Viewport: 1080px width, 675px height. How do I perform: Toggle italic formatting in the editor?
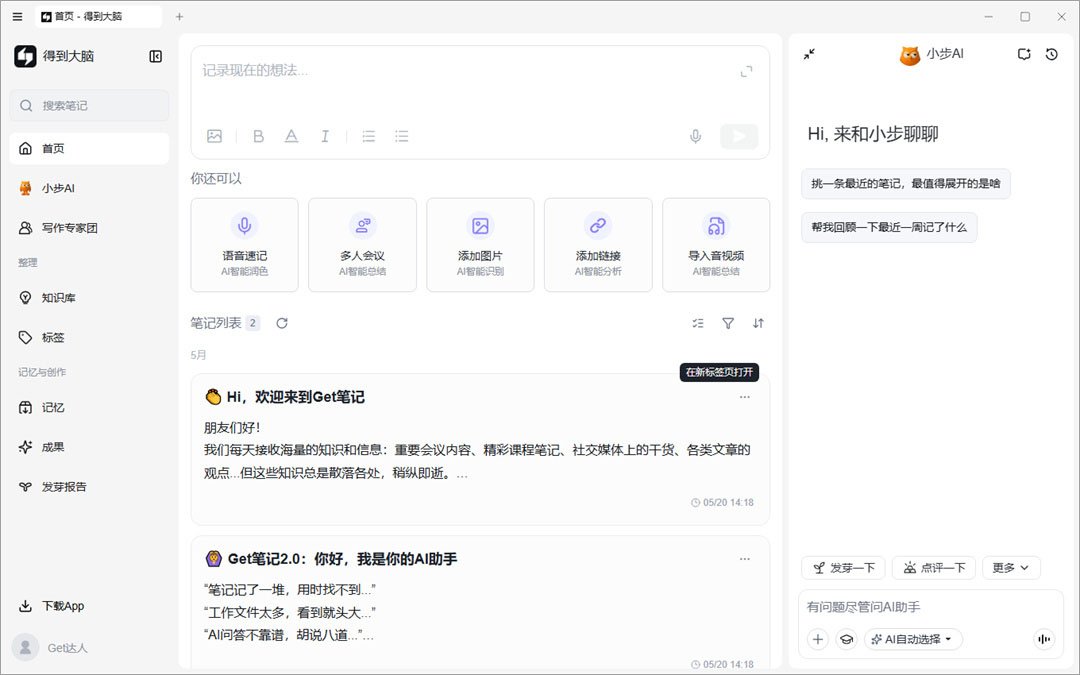324,136
